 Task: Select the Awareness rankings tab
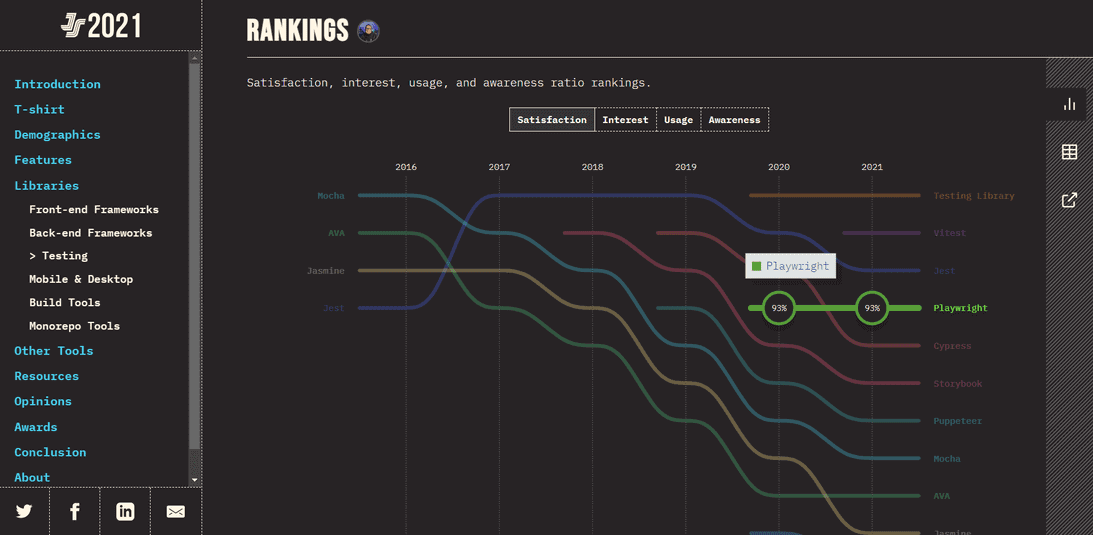click(734, 120)
